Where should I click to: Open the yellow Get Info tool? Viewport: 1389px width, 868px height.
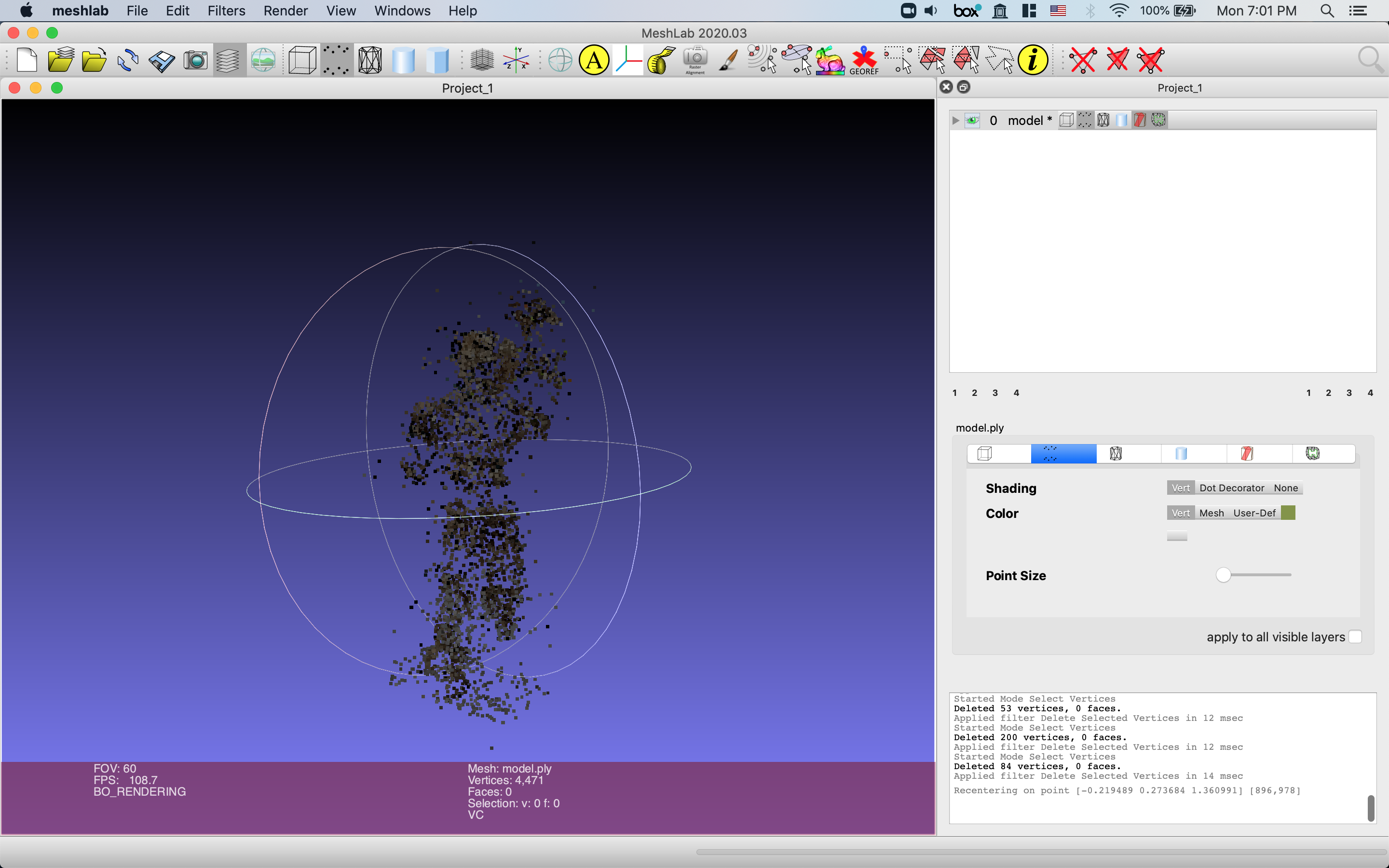pos(1033,60)
